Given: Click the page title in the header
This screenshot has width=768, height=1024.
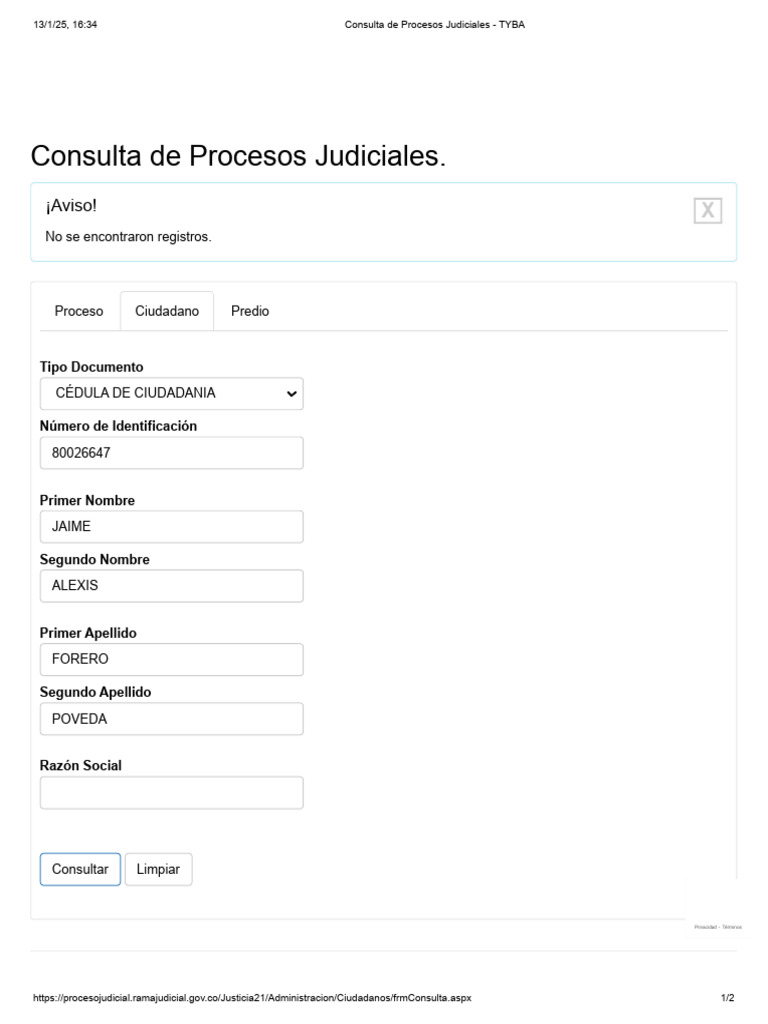Looking at the screenshot, I should [434, 25].
